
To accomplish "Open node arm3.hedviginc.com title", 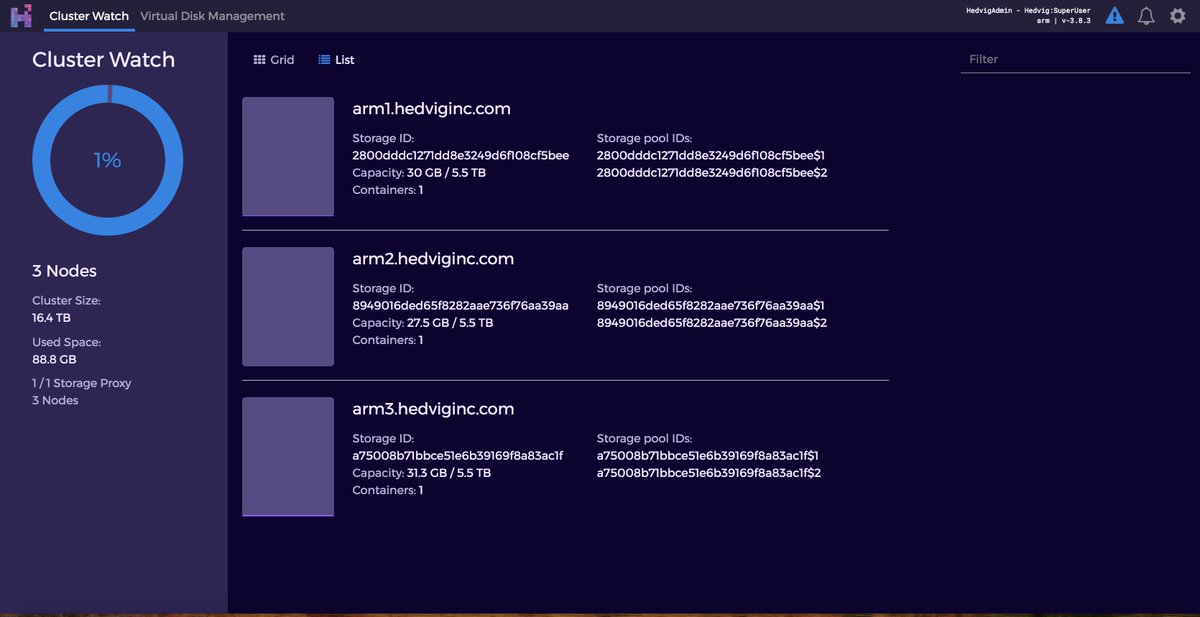I will click(x=433, y=408).
